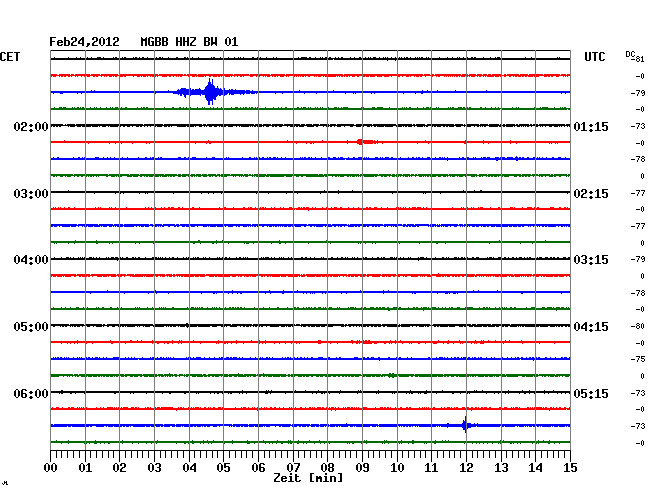Click the 03:15 UTC time label
This screenshot has height=494, width=650.
[x=591, y=260]
